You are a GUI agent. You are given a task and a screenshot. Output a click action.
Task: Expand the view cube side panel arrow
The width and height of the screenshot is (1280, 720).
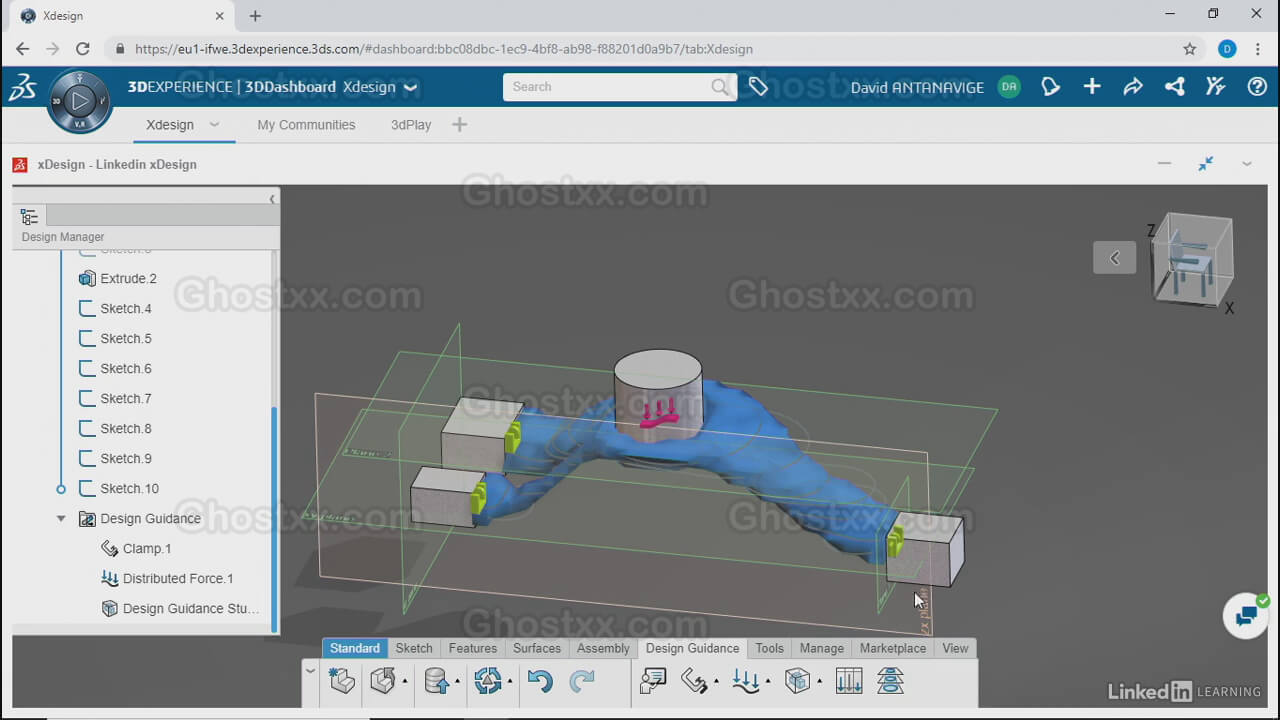click(1114, 258)
